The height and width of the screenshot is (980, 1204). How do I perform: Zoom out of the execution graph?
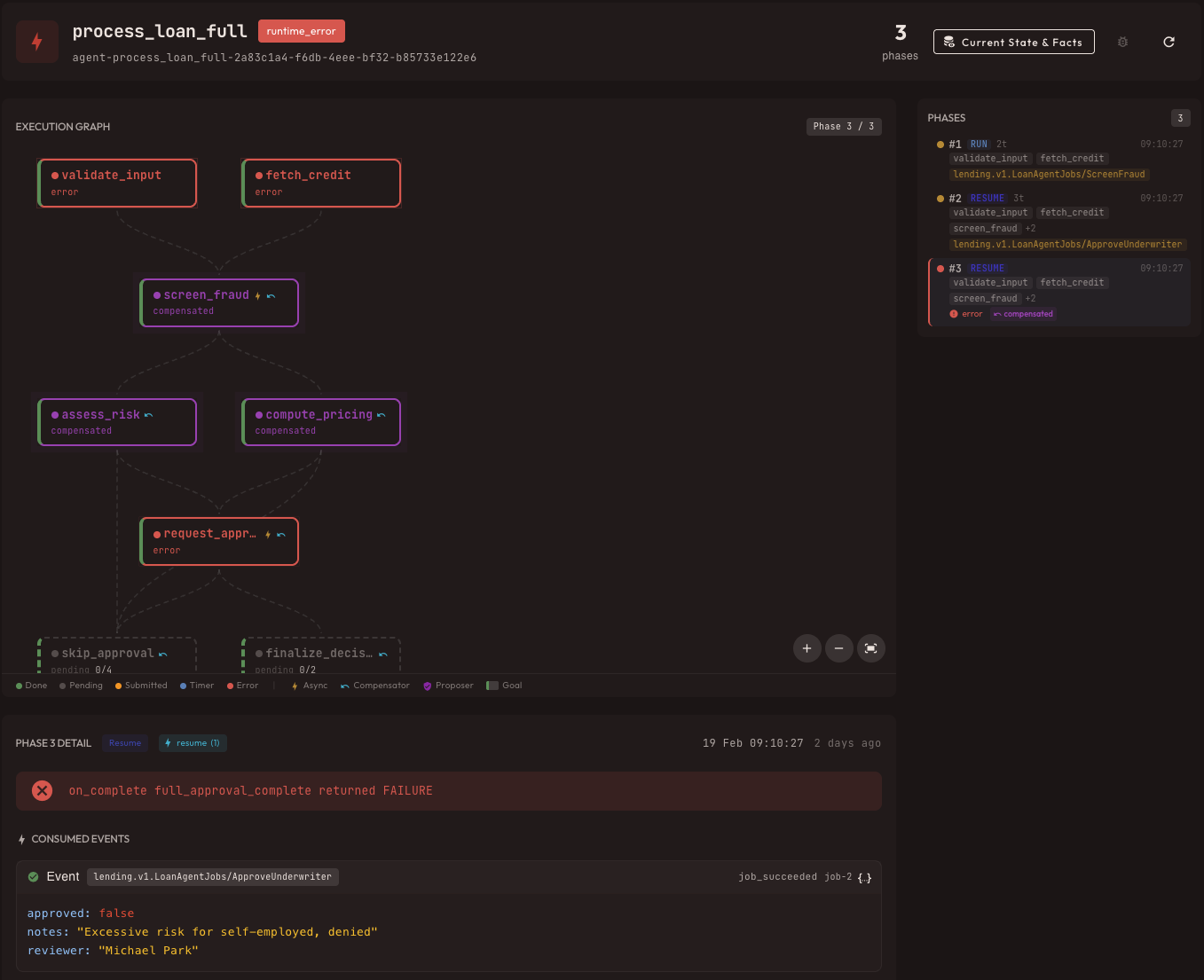(838, 648)
